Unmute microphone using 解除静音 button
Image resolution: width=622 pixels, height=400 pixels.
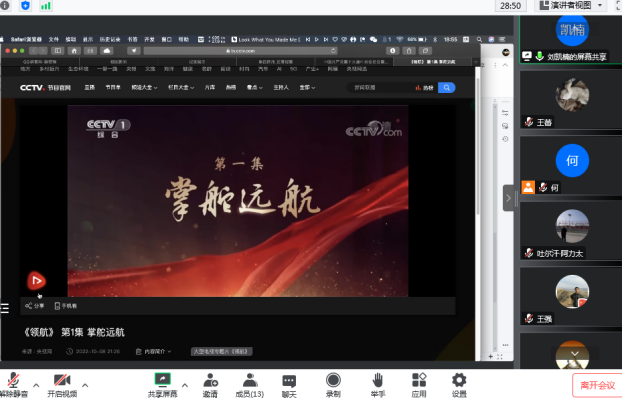tap(14, 382)
